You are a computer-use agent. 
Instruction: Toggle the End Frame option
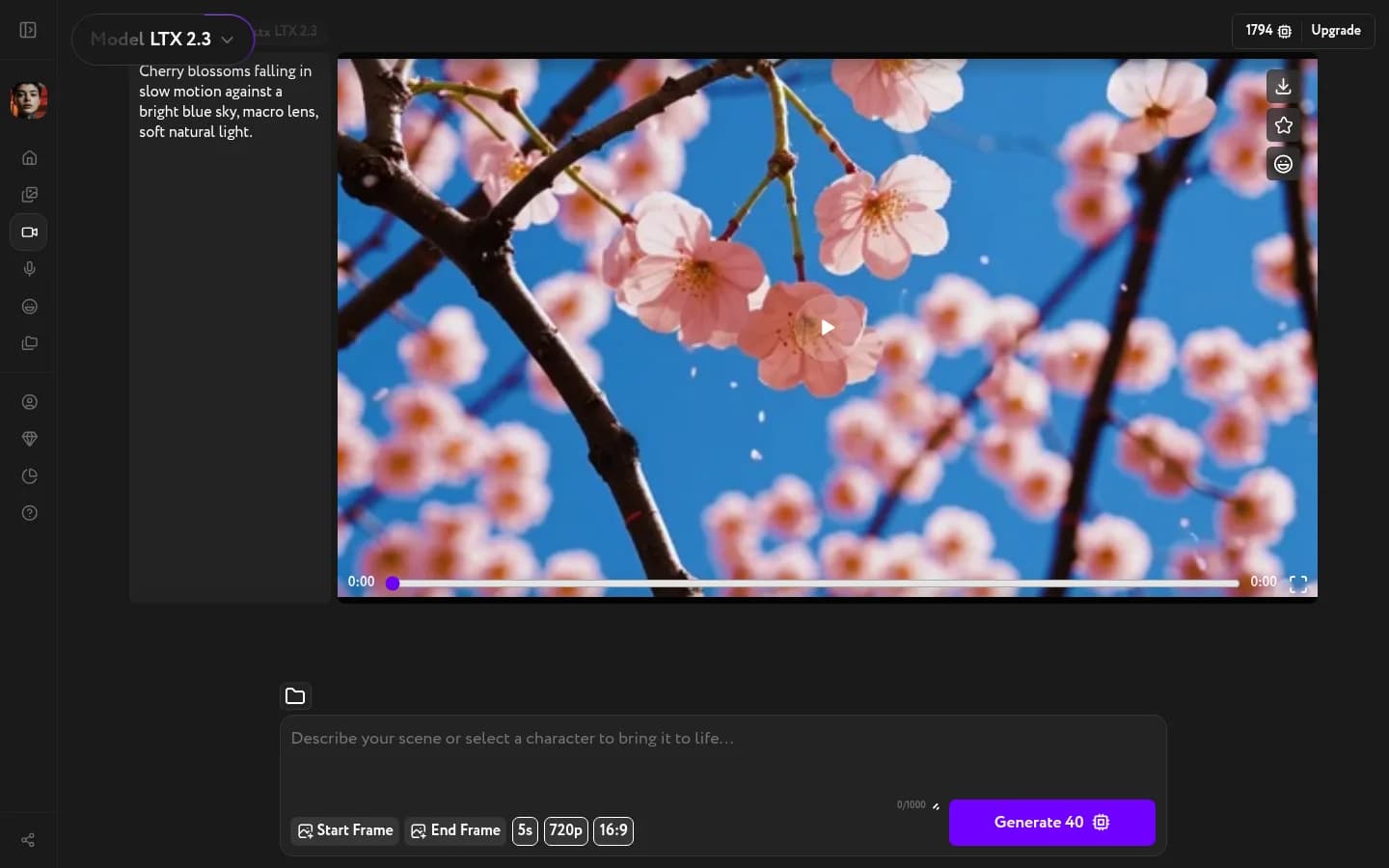coord(454,830)
